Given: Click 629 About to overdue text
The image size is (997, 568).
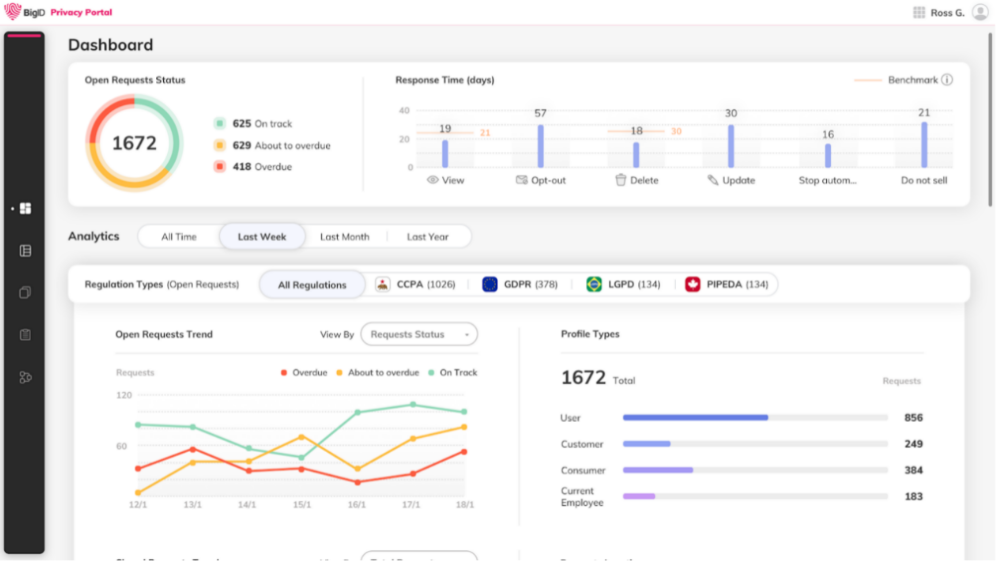Looking at the screenshot, I should (281, 146).
